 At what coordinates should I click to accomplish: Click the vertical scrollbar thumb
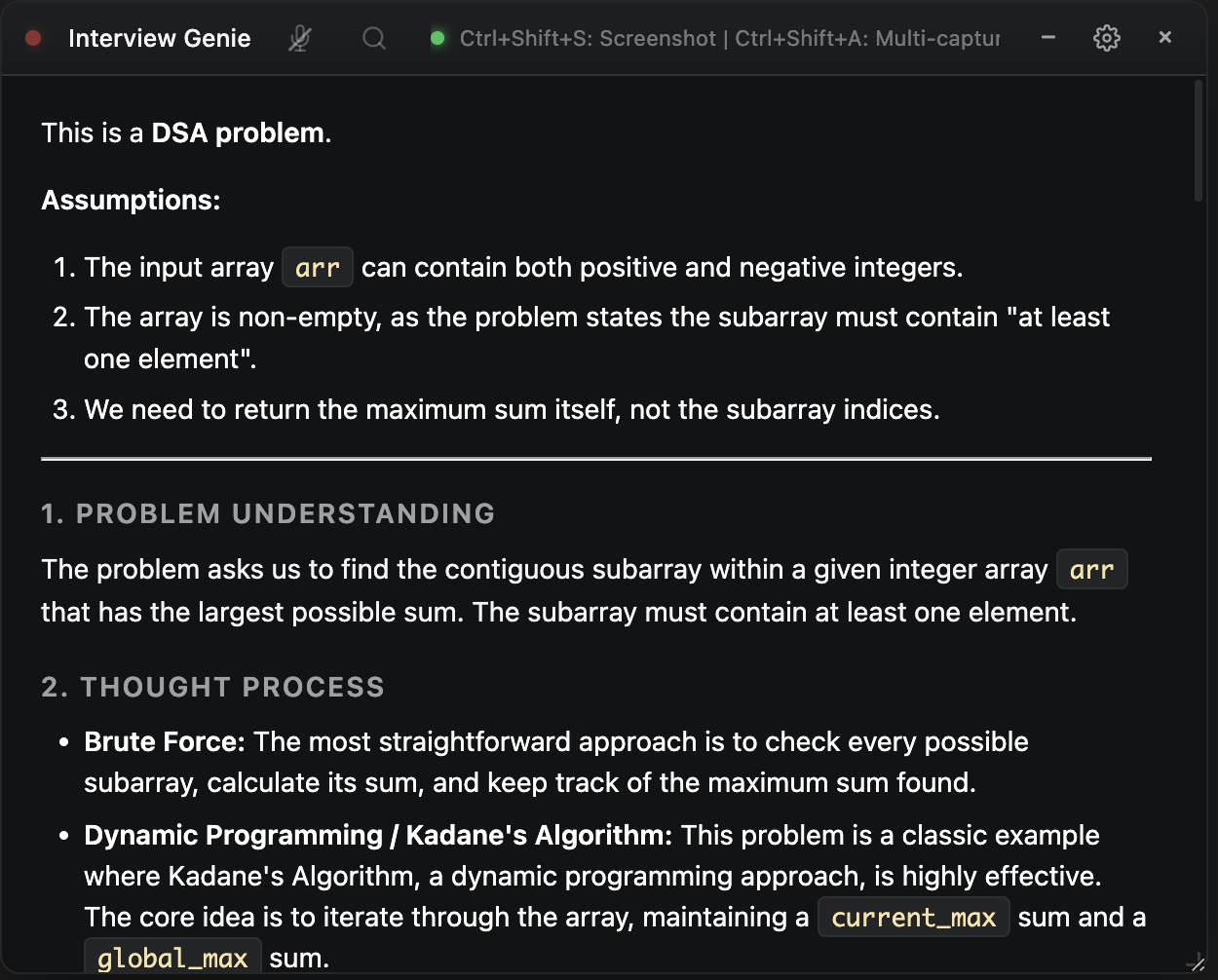(1199, 141)
